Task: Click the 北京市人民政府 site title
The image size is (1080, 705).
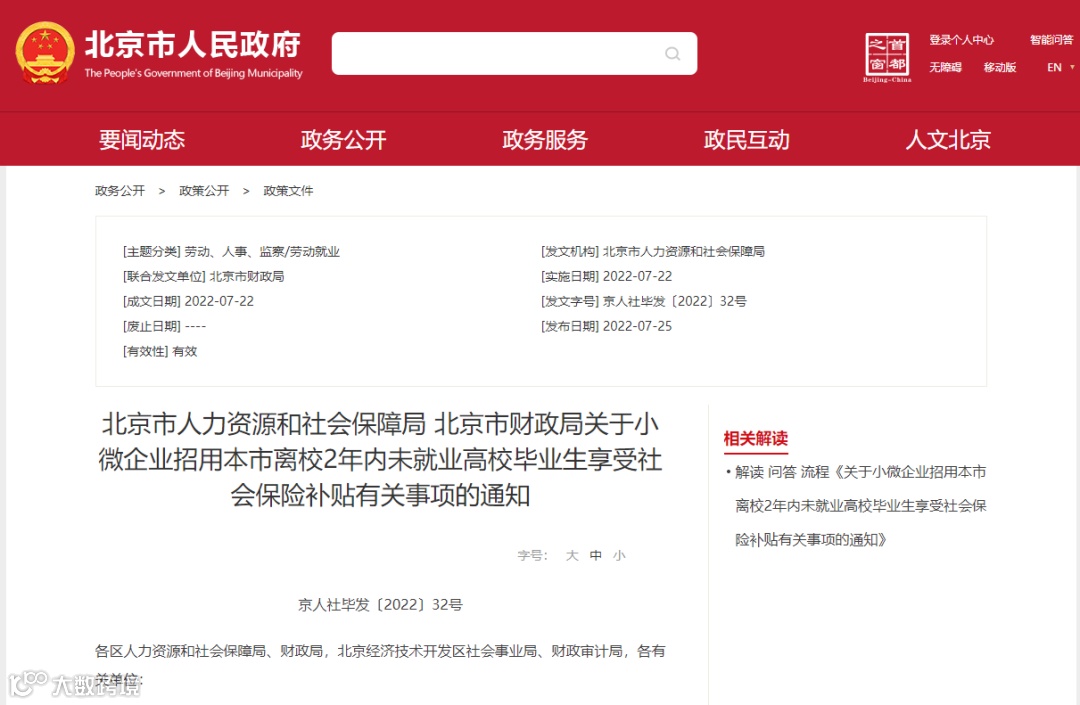Action: pos(193,45)
